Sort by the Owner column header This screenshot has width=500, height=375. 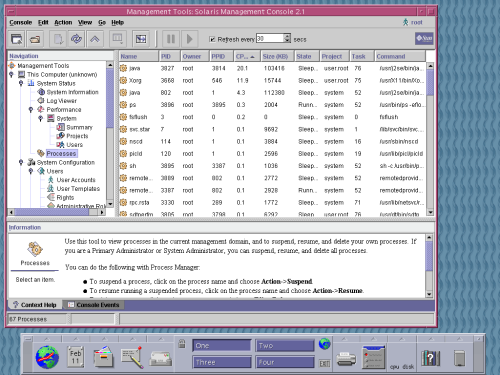(195, 56)
